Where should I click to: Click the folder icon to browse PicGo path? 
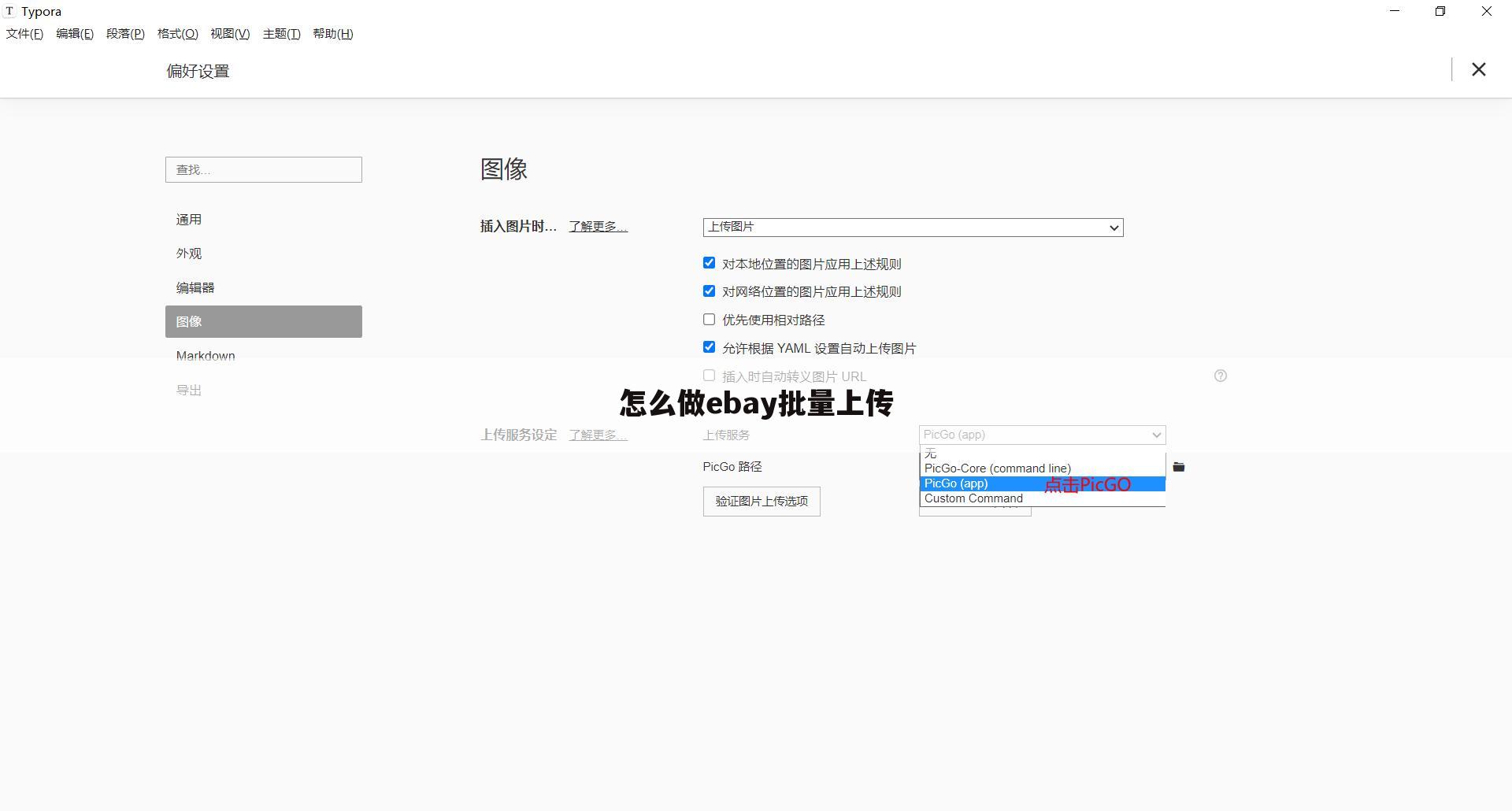1179,466
